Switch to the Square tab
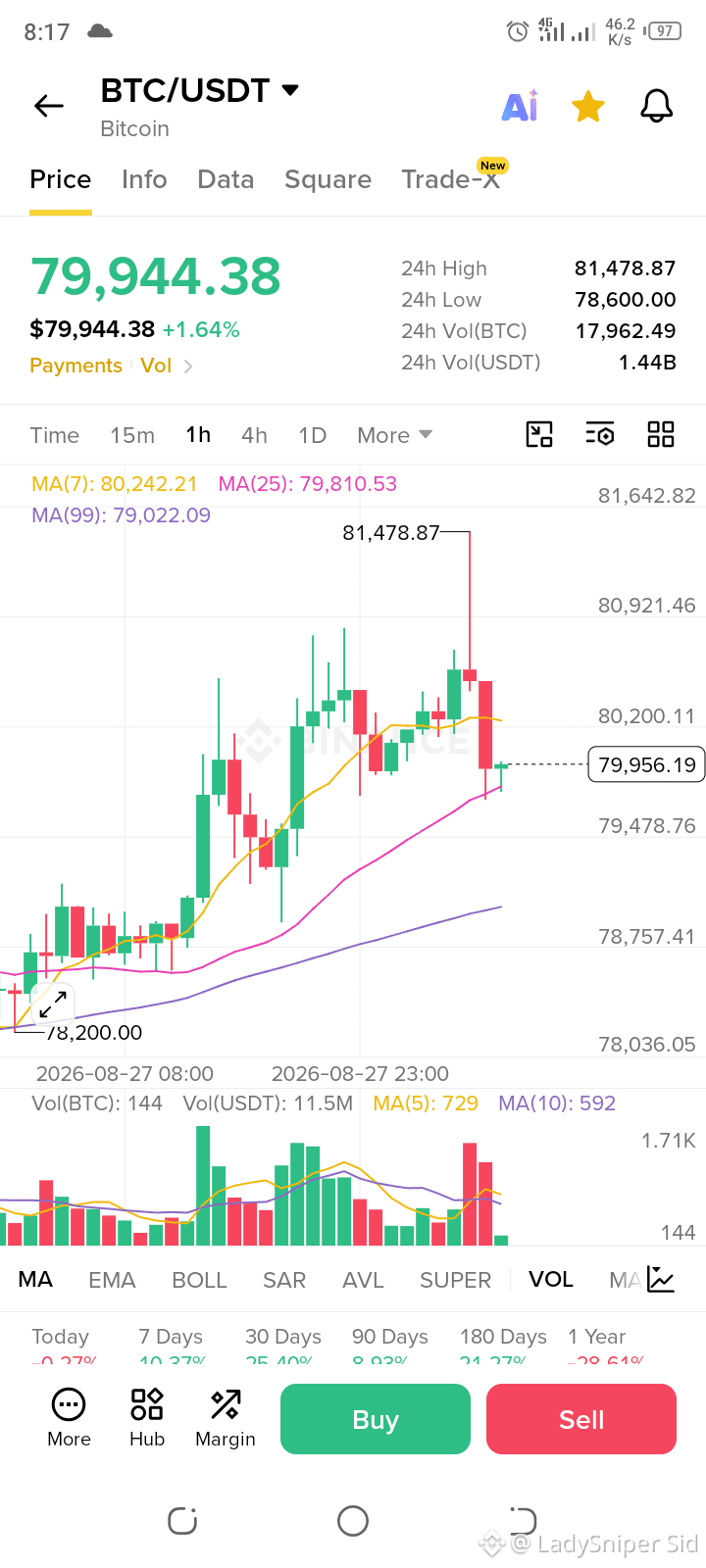The image size is (706, 1568). click(x=328, y=179)
